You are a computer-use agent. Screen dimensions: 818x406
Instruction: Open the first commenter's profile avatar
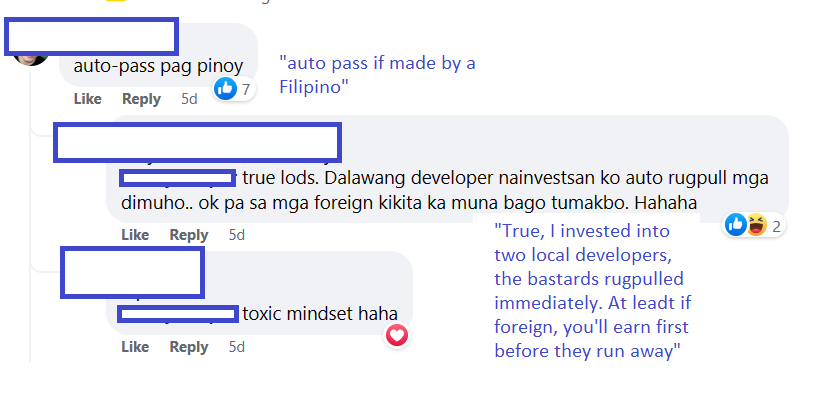point(31,58)
